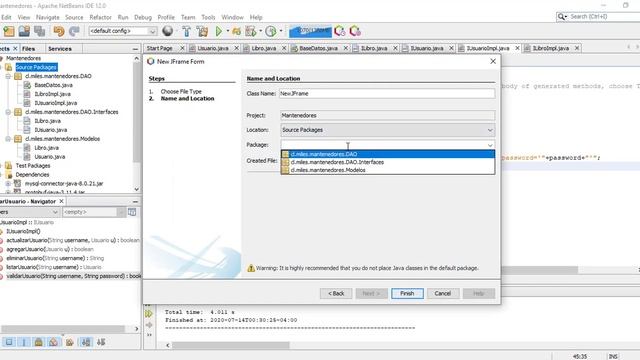Open the Tools menu
640x360 pixels.
pyautogui.click(x=208, y=17)
